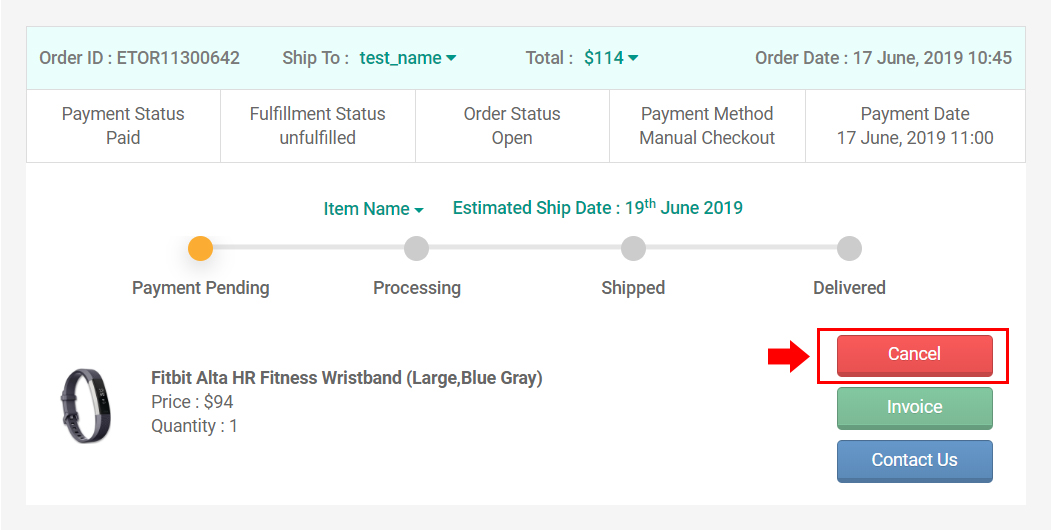Image resolution: width=1051 pixels, height=530 pixels.
Task: Click the Fitbit wristband product thumbnail
Action: coord(86,404)
